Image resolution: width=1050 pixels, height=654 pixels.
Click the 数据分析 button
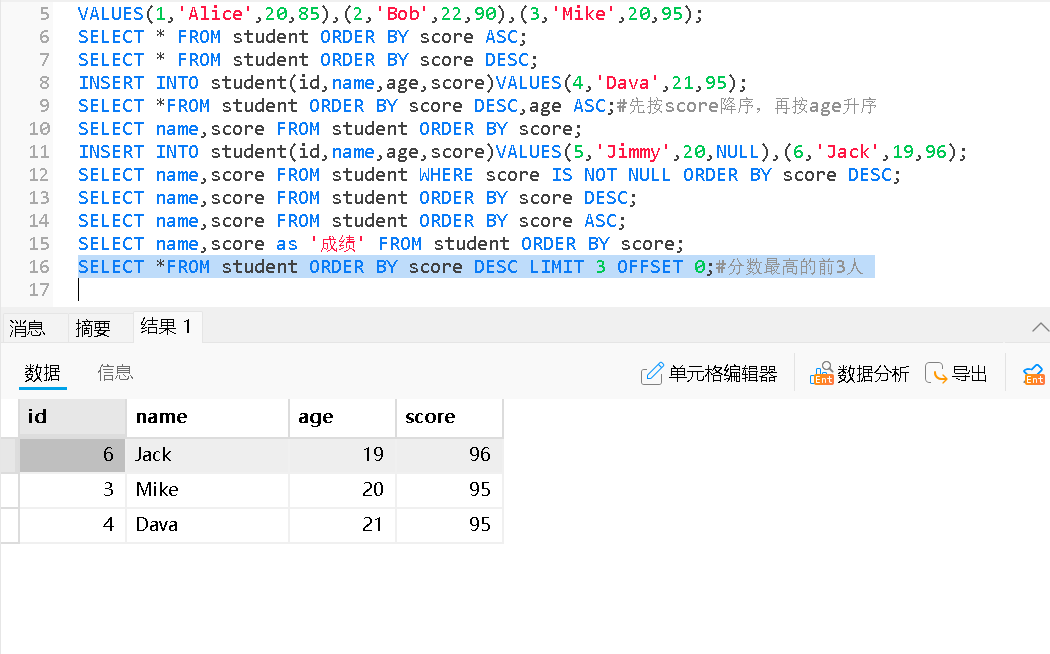coord(859,374)
